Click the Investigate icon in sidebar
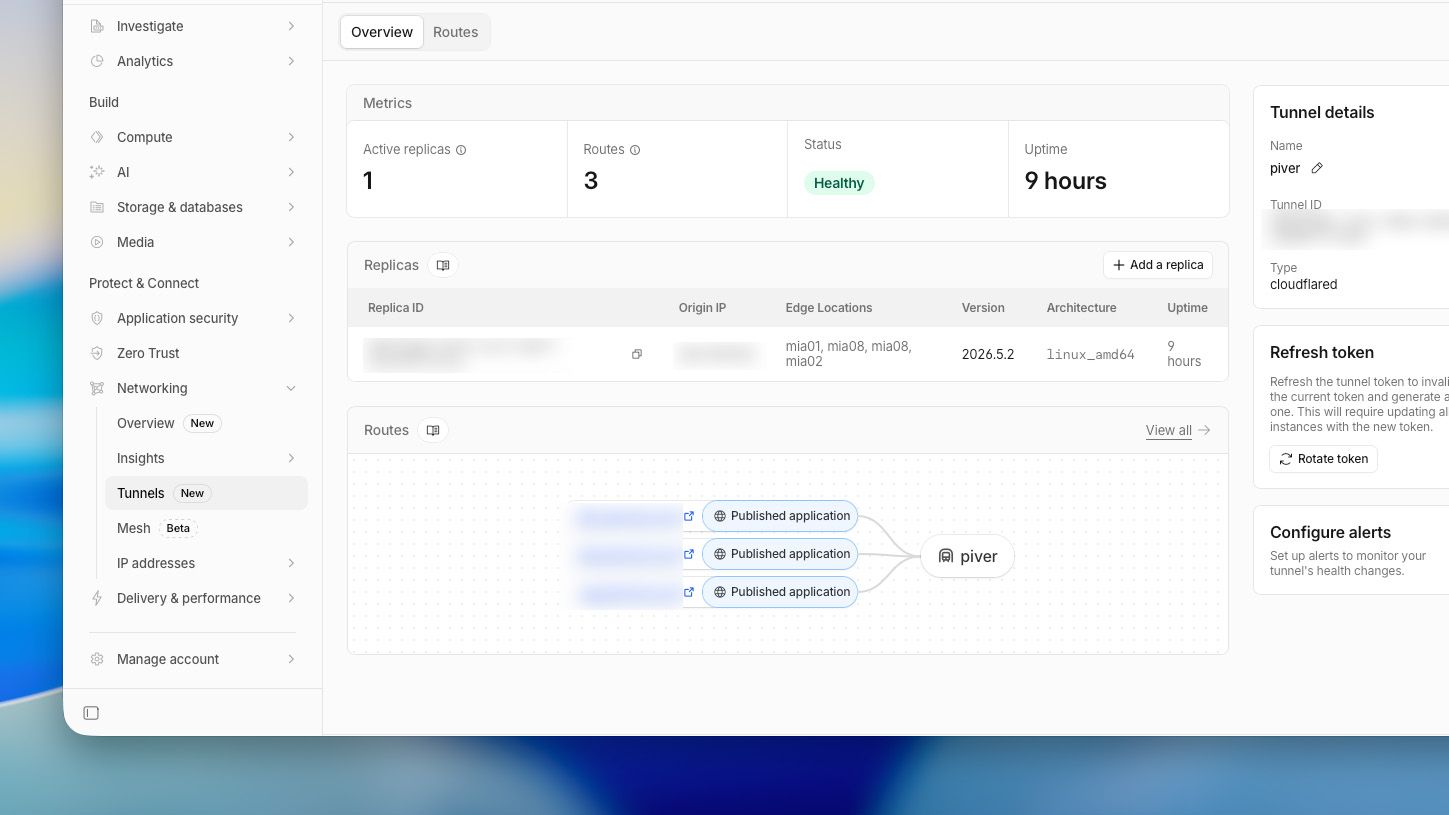This screenshot has height=815, width=1449. tap(97, 26)
